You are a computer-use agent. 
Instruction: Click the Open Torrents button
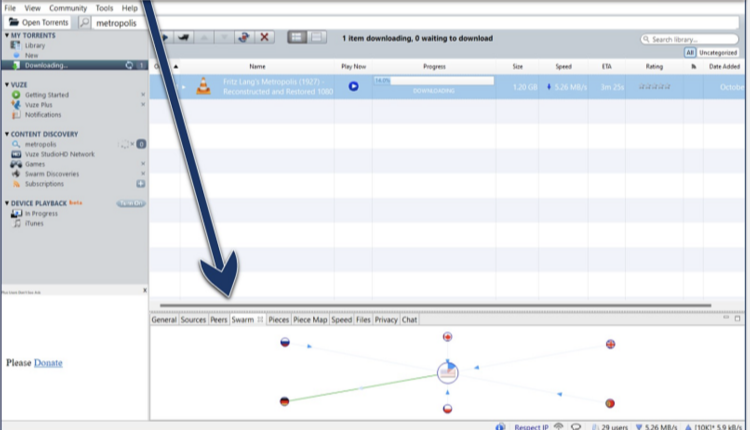tap(38, 22)
